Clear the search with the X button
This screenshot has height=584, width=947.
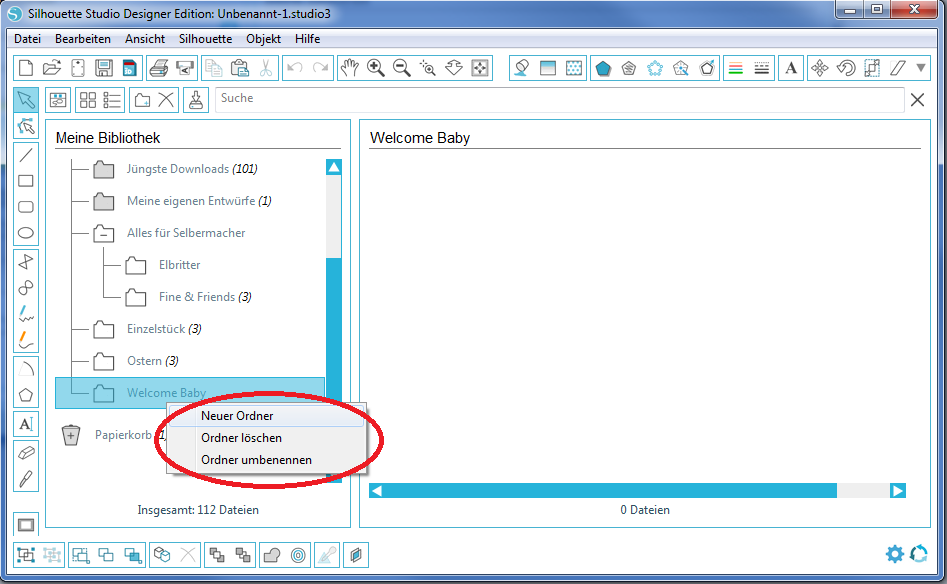(x=917, y=100)
